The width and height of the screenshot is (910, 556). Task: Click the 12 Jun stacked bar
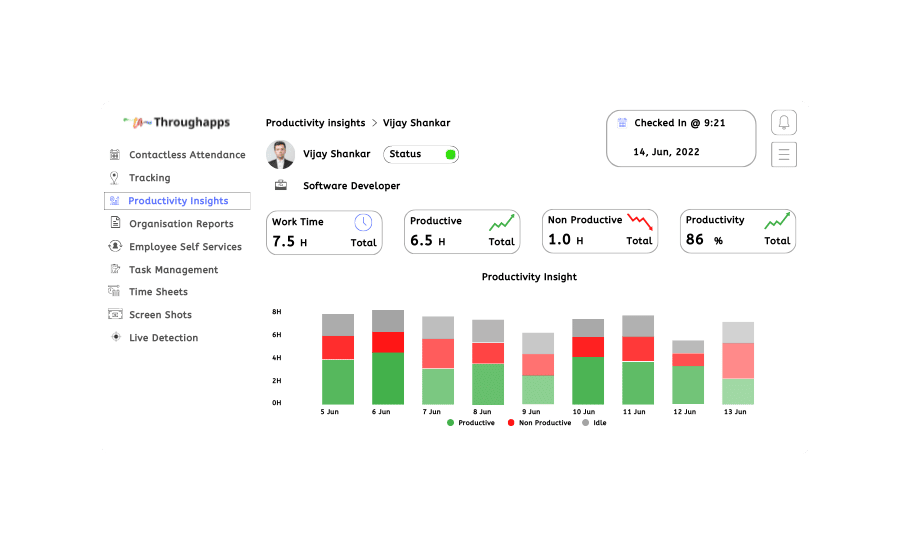pyautogui.click(x=688, y=371)
